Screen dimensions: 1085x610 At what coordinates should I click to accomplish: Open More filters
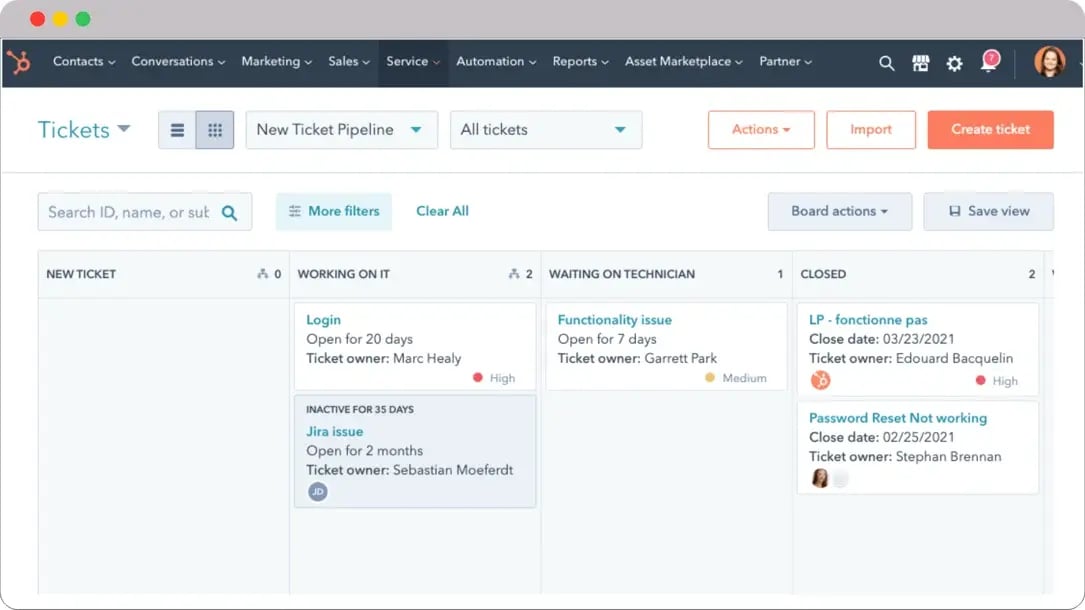click(x=334, y=212)
